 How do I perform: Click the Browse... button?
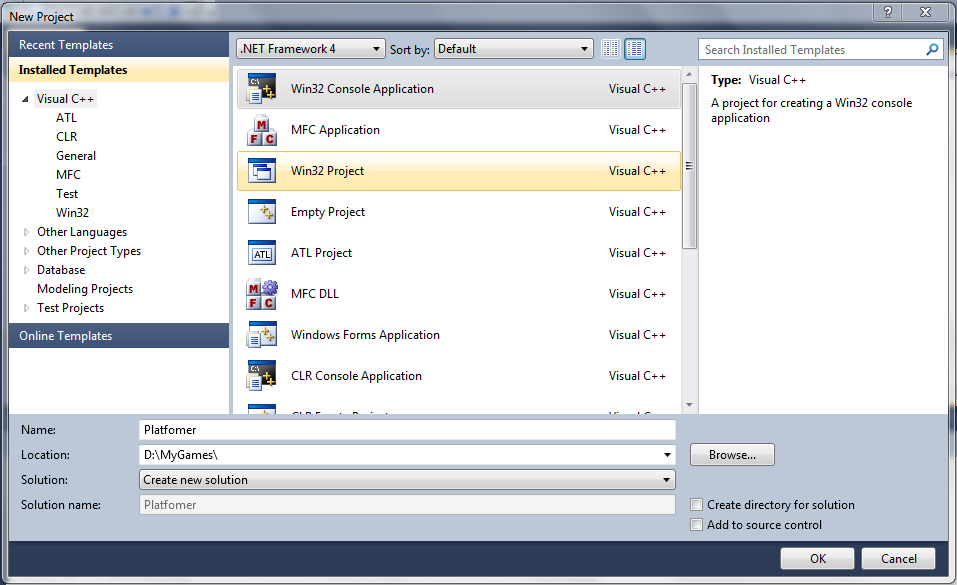[732, 455]
